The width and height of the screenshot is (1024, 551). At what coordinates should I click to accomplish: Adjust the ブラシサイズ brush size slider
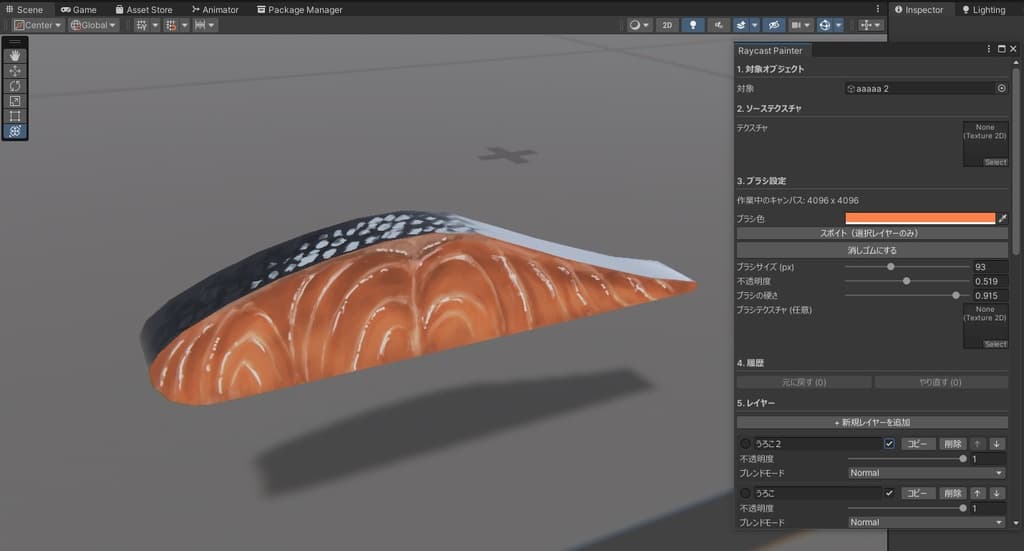tap(907, 267)
